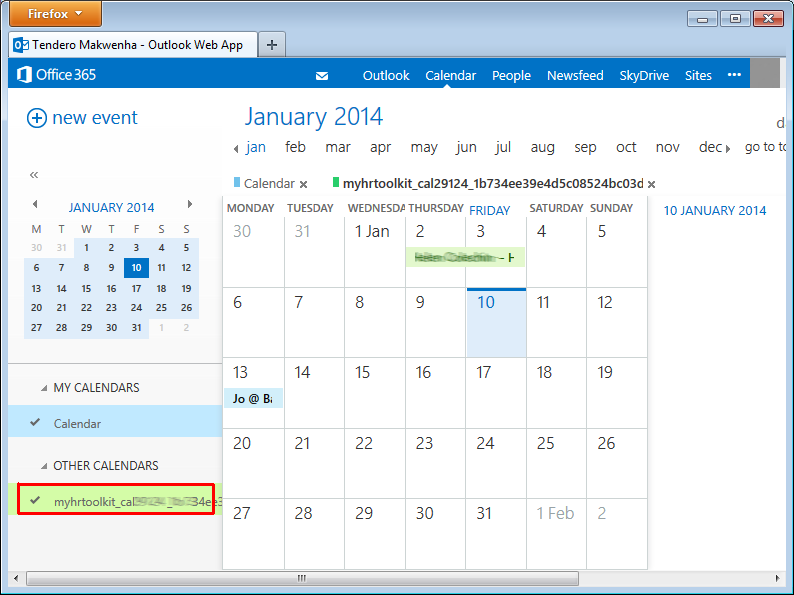This screenshot has width=794, height=595.
Task: Select Calendar row under My Calendars
Action: pos(115,421)
